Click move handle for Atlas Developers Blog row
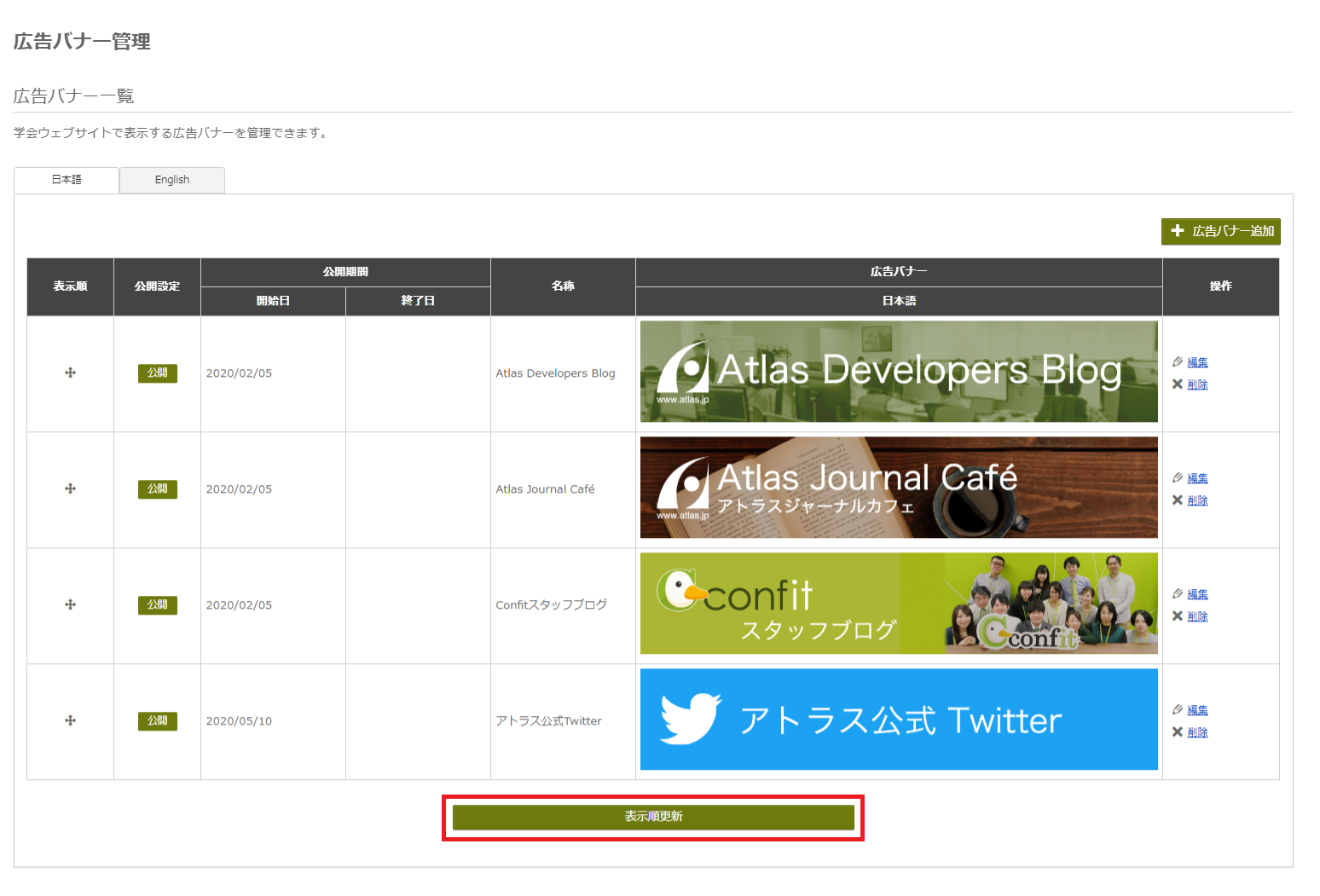Image resolution: width=1320 pixels, height=896 pixels. pyautogui.click(x=71, y=373)
